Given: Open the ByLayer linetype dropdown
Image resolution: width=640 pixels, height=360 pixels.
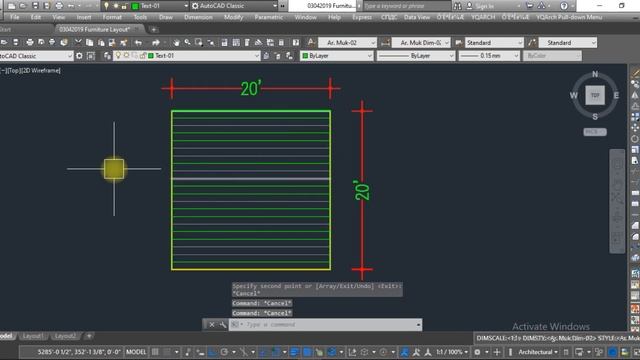Looking at the screenshot, I should (x=416, y=56).
